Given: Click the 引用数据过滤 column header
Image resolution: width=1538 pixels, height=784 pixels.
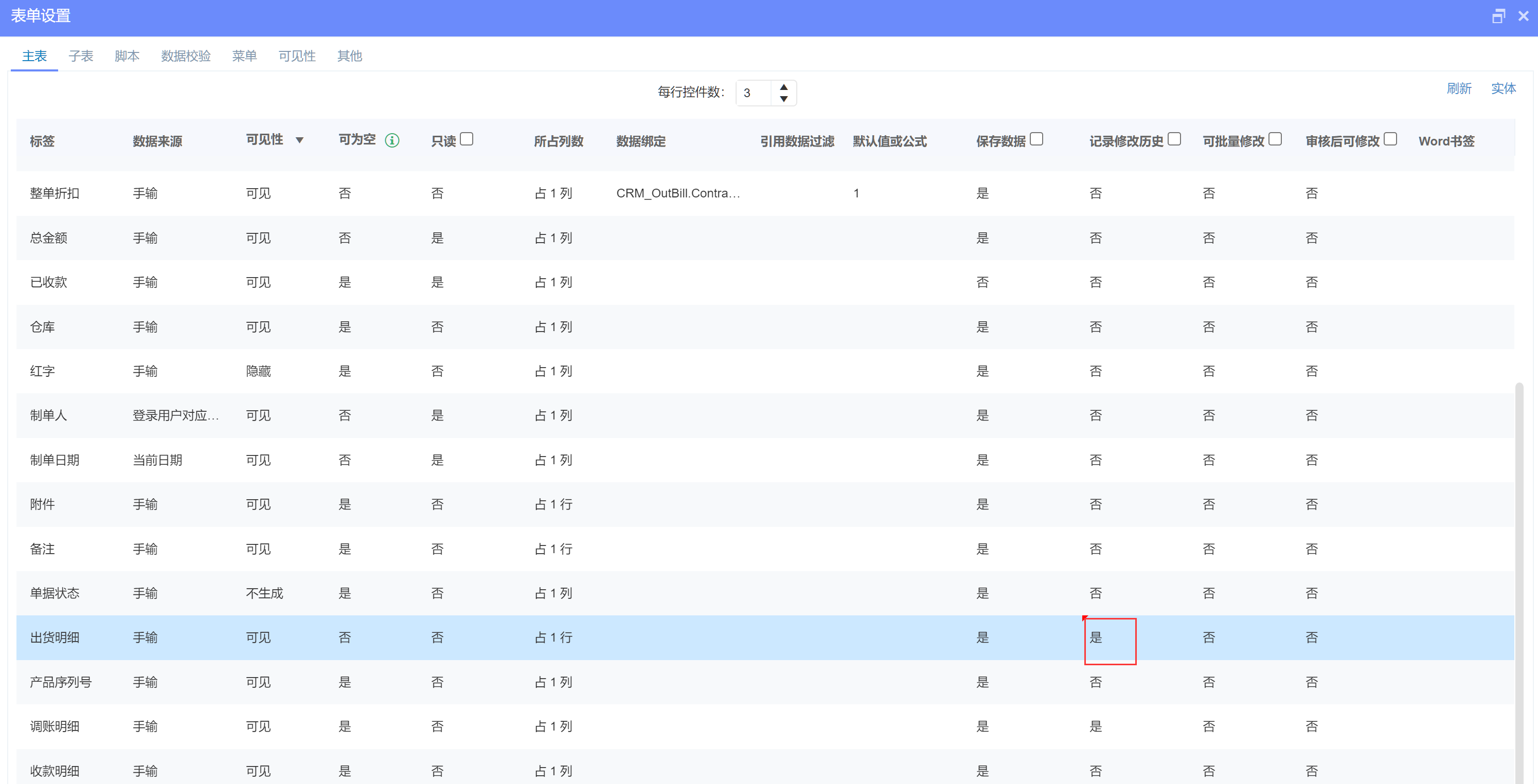Looking at the screenshot, I should click(798, 141).
